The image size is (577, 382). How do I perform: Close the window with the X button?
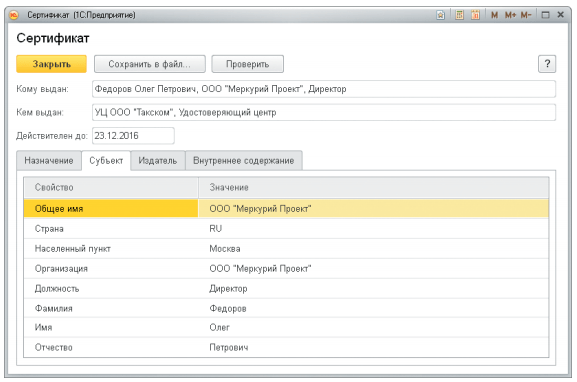click(561, 15)
